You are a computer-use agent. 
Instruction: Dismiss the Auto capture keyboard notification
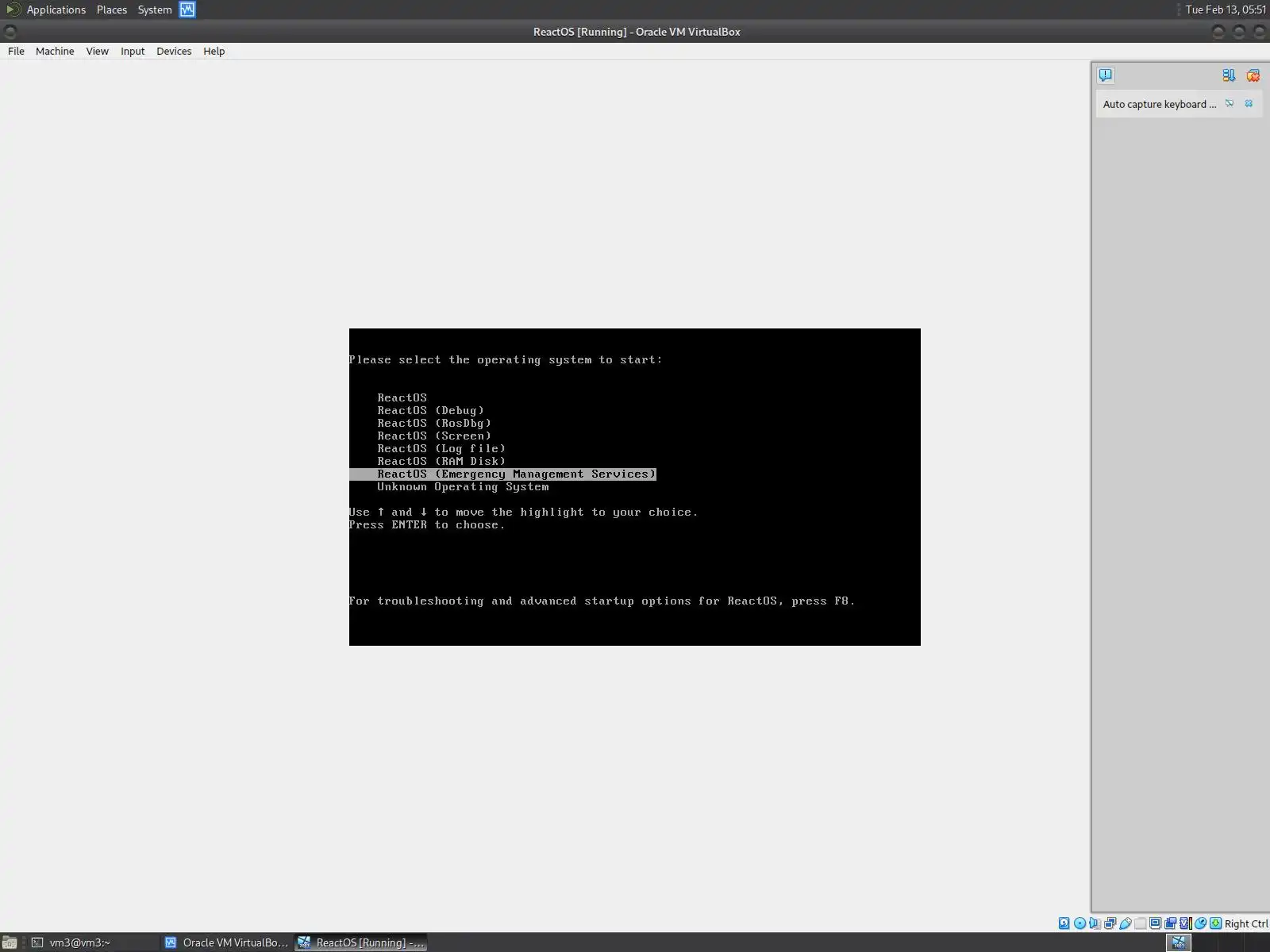pos(1249,103)
